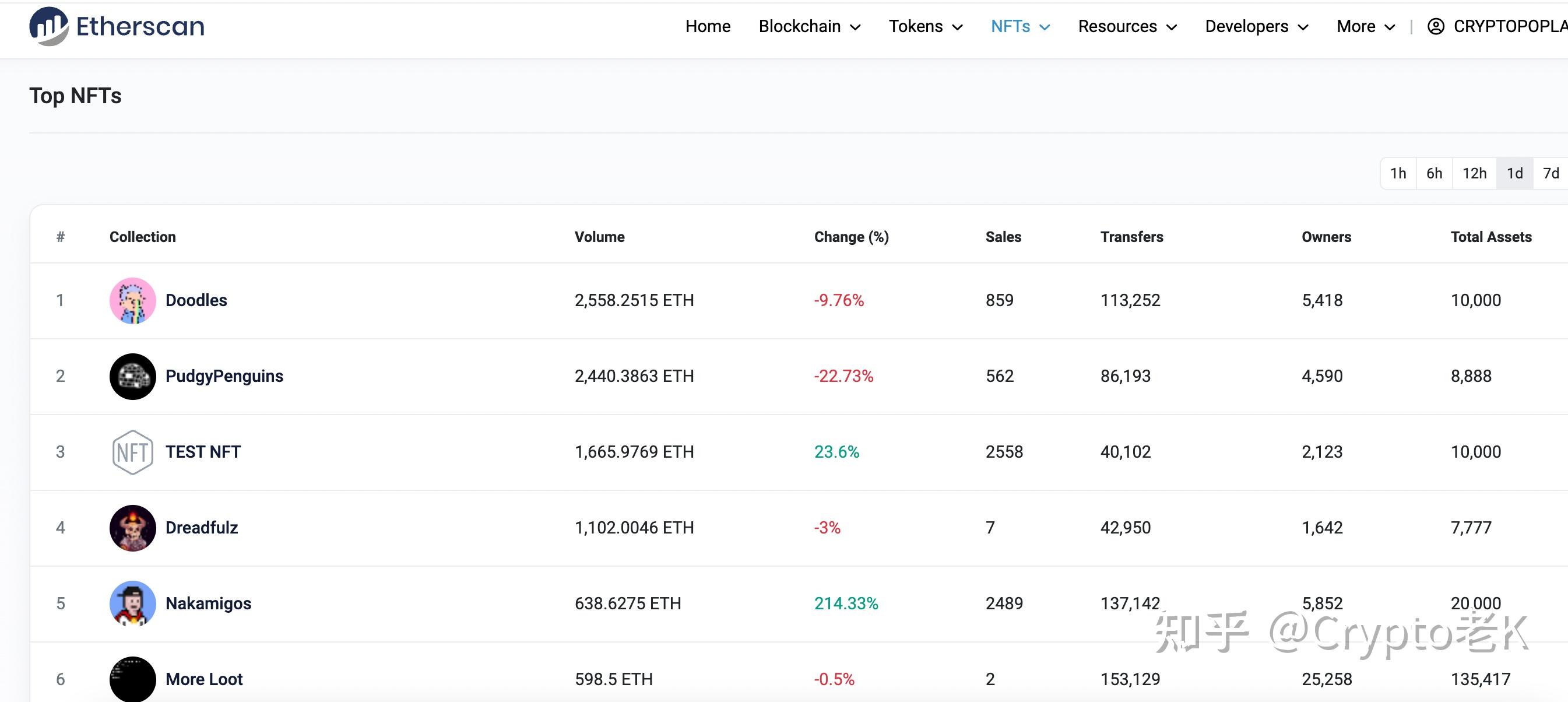Select the 1d time range
1568x702 pixels.
pos(1514,174)
